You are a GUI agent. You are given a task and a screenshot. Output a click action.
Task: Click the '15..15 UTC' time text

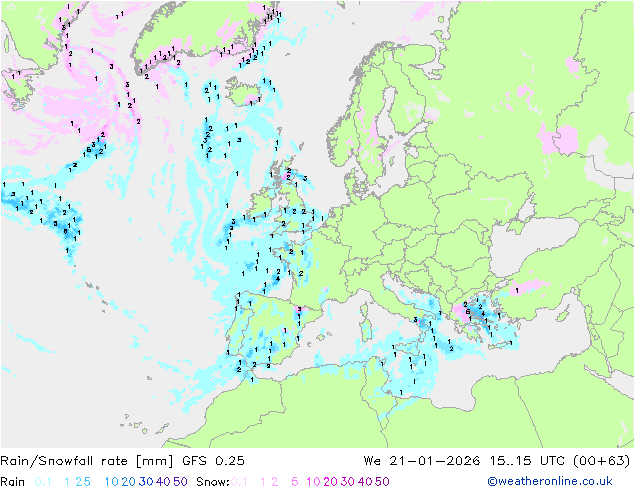coord(527,461)
